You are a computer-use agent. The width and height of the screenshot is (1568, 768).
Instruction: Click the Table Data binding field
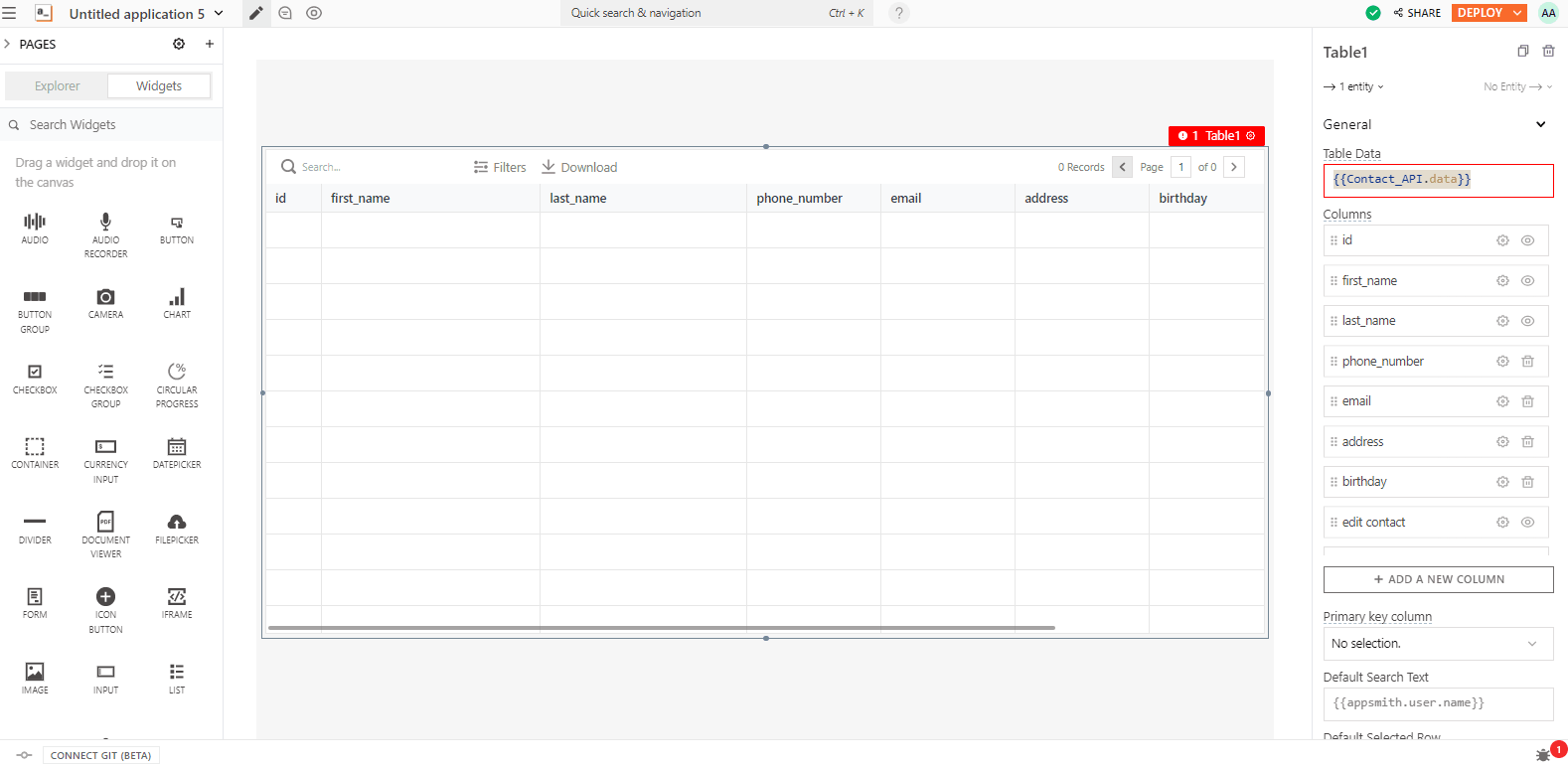[x=1438, y=180]
